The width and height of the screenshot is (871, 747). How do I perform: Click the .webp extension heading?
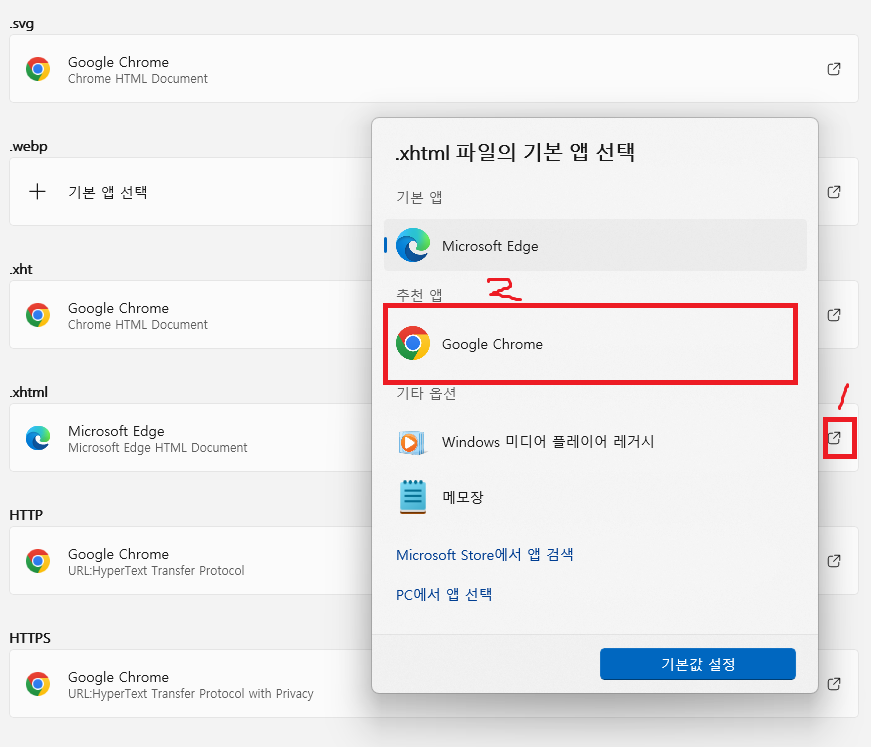tap(28, 147)
